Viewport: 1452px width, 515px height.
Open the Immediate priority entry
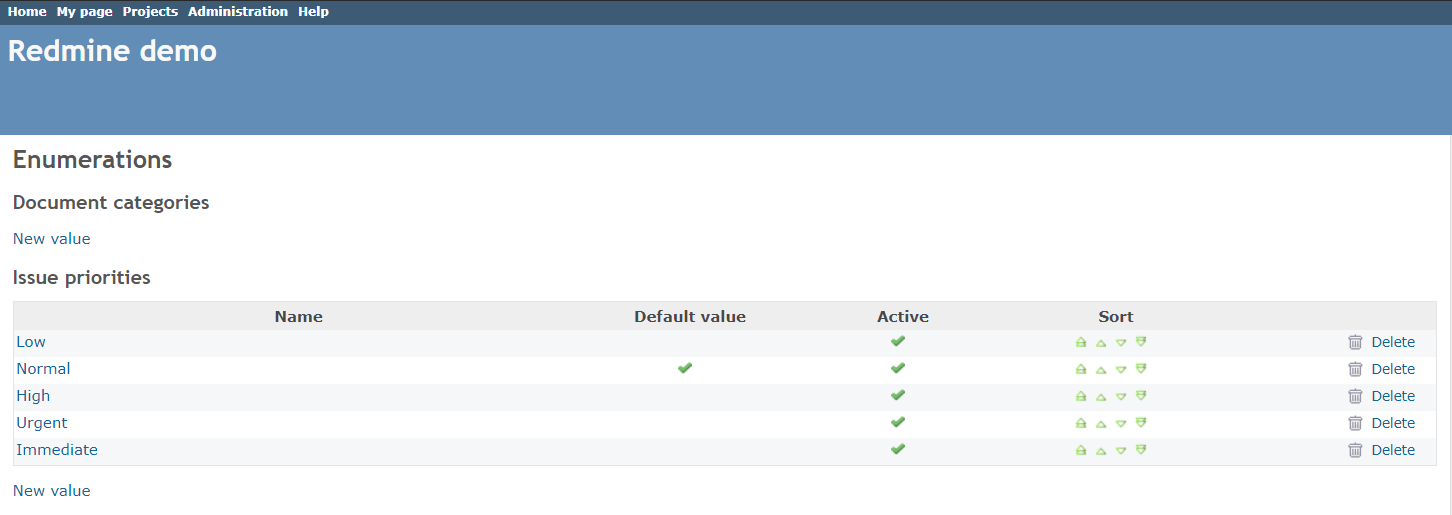point(57,450)
